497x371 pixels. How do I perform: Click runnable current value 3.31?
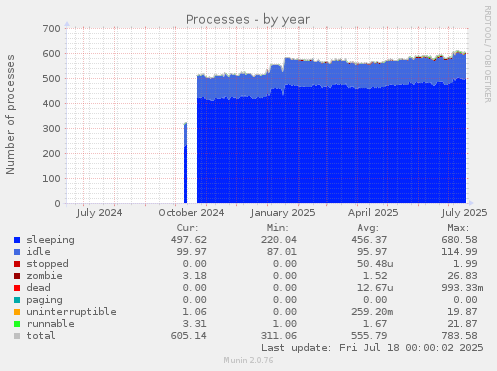(x=195, y=324)
